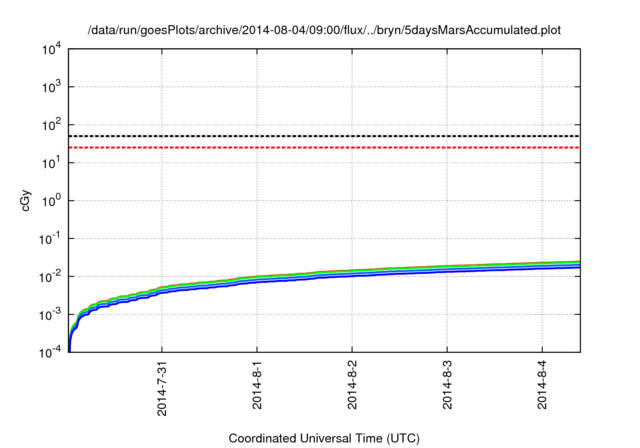This screenshot has height=448, width=640.
Task: Click the 10^2 y-axis tick label
Action: coord(51,125)
